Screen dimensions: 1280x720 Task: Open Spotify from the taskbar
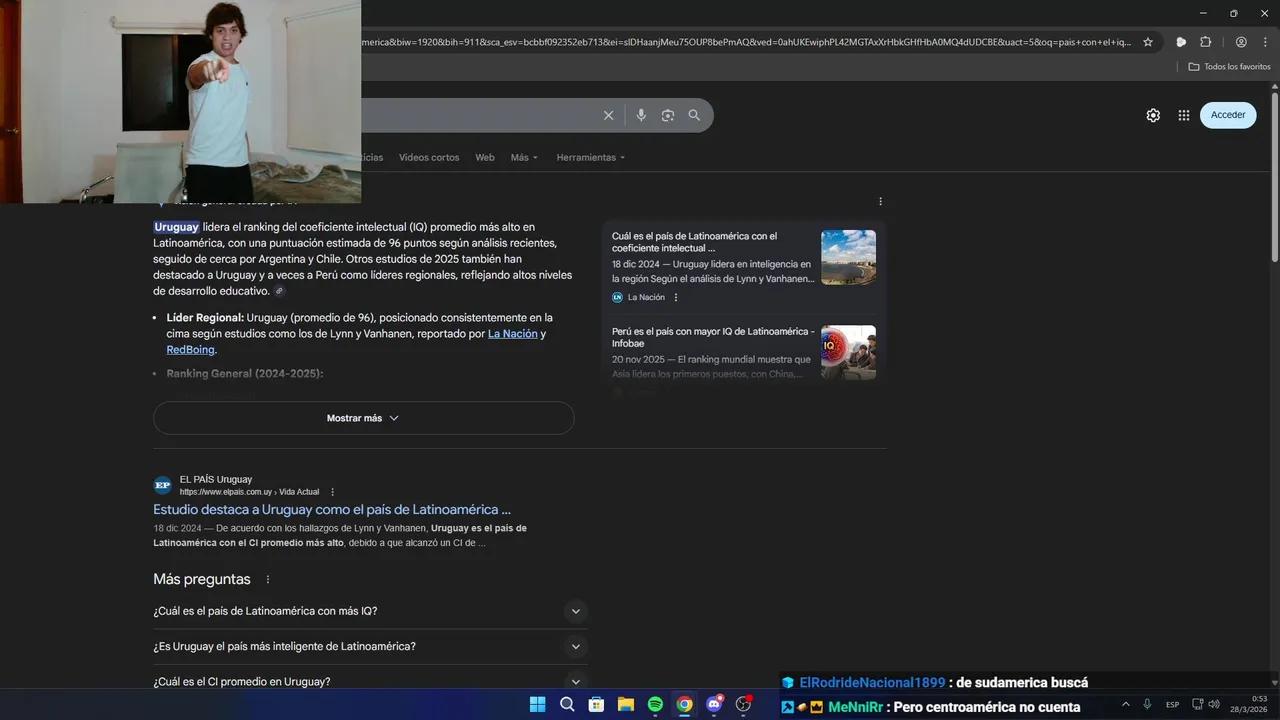[x=655, y=704]
